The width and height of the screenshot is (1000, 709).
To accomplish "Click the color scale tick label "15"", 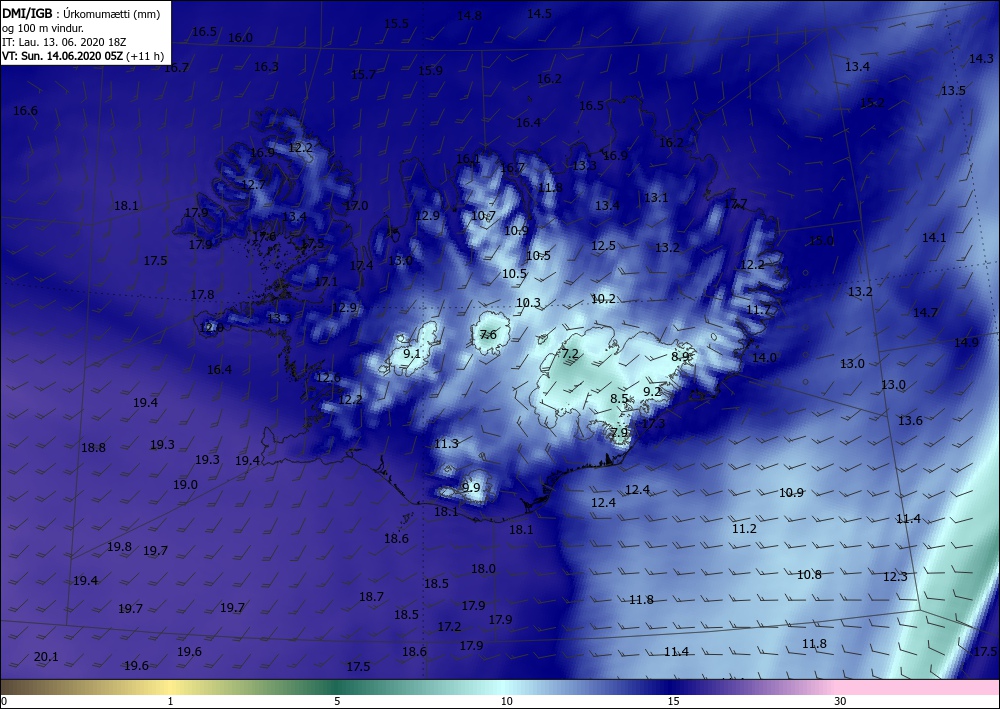I will tap(673, 701).
